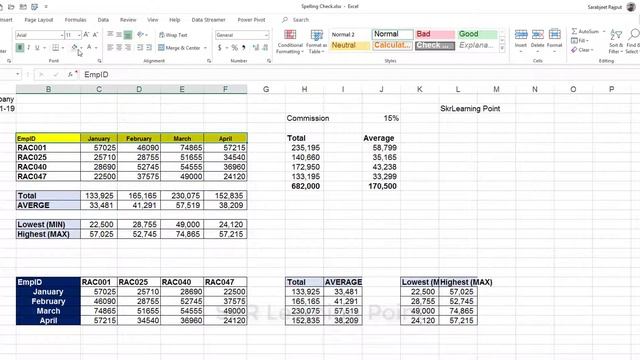Click the Fill icon in Editing

[574, 40]
